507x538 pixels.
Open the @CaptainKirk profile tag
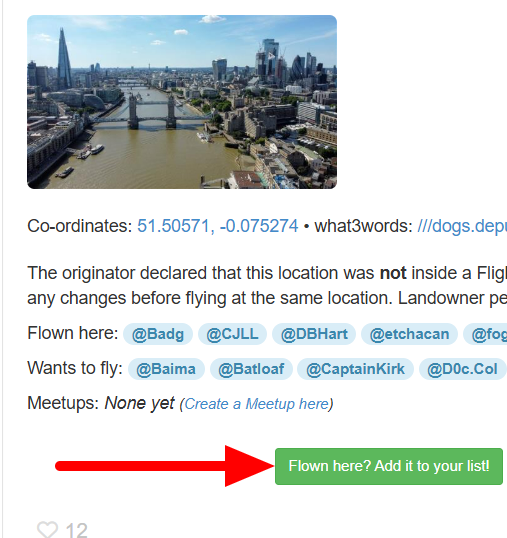click(355, 369)
